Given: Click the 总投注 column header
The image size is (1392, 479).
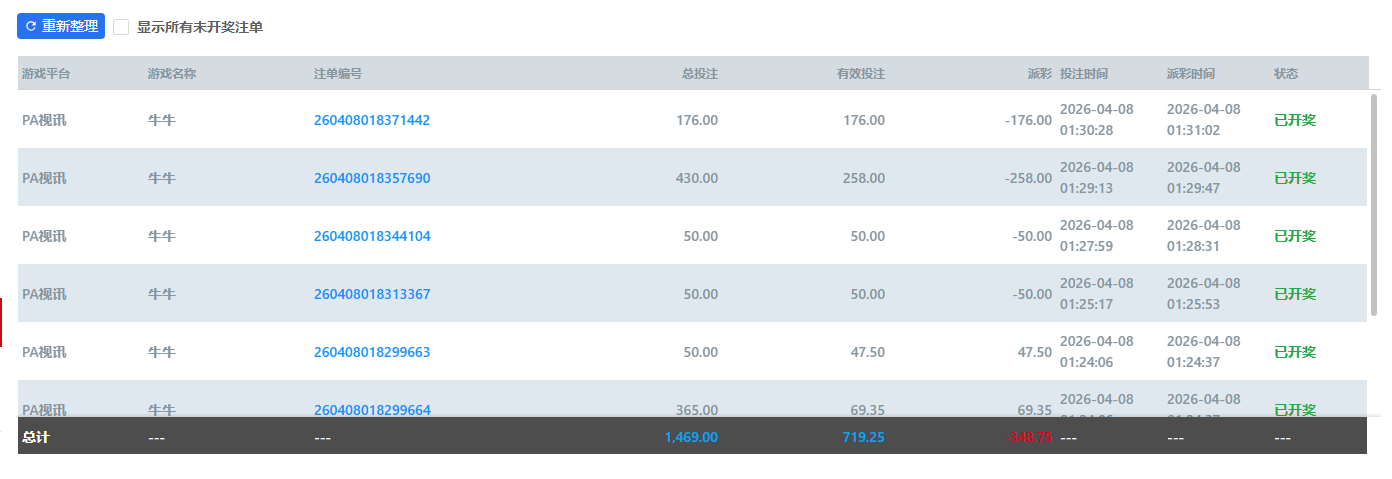Looking at the screenshot, I should [700, 74].
